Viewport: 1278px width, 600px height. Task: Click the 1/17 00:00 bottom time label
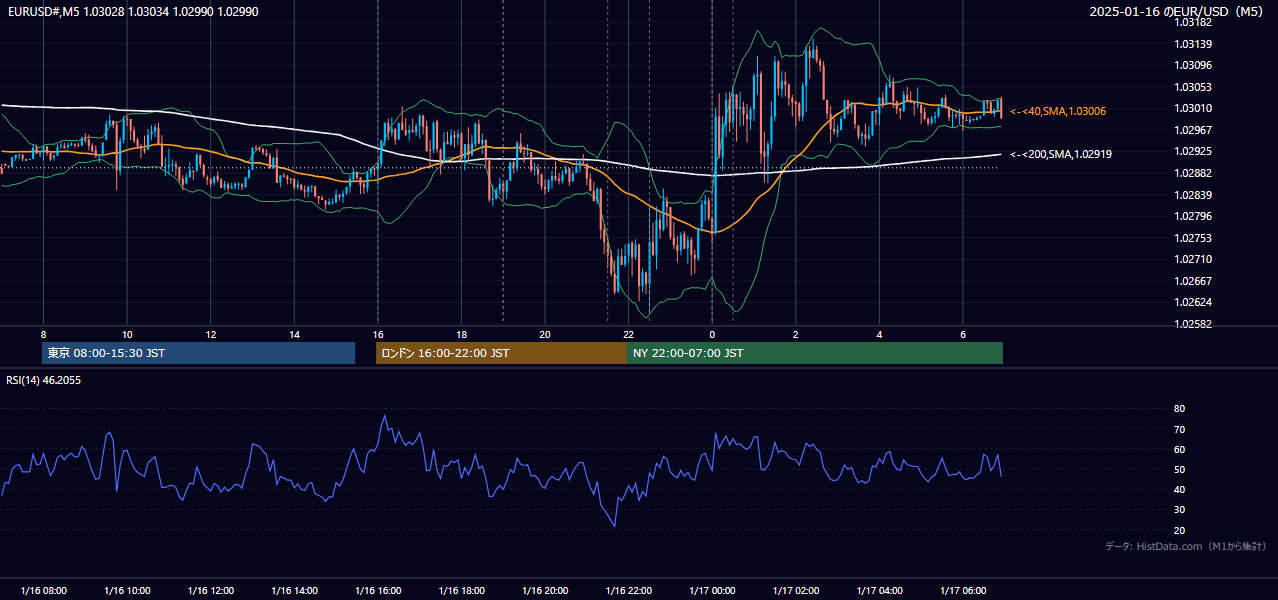[x=712, y=591]
